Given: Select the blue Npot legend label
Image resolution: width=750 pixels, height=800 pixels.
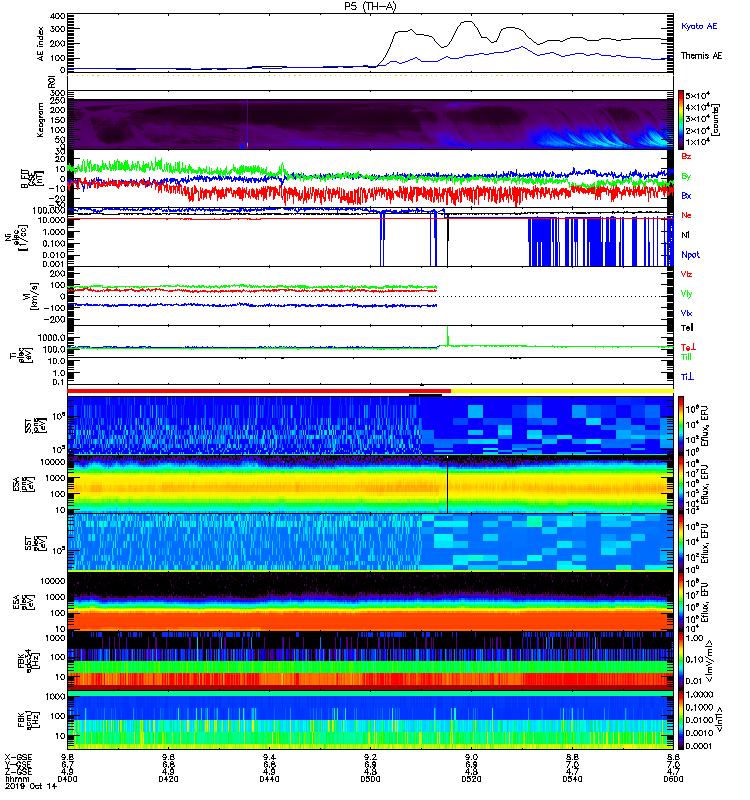Looking at the screenshot, I should point(690,255).
